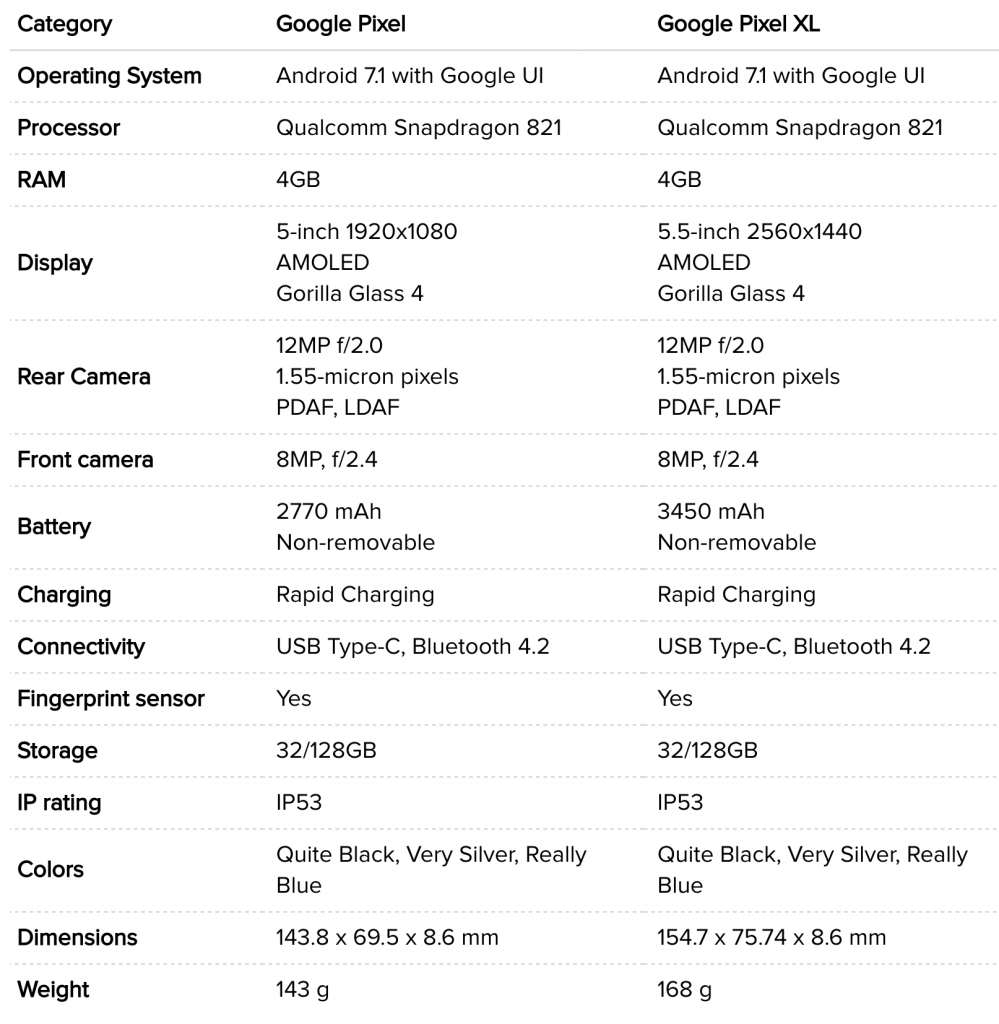The height and width of the screenshot is (1024, 999).
Task: Select the 2770 mAh battery value
Action: 328,511
